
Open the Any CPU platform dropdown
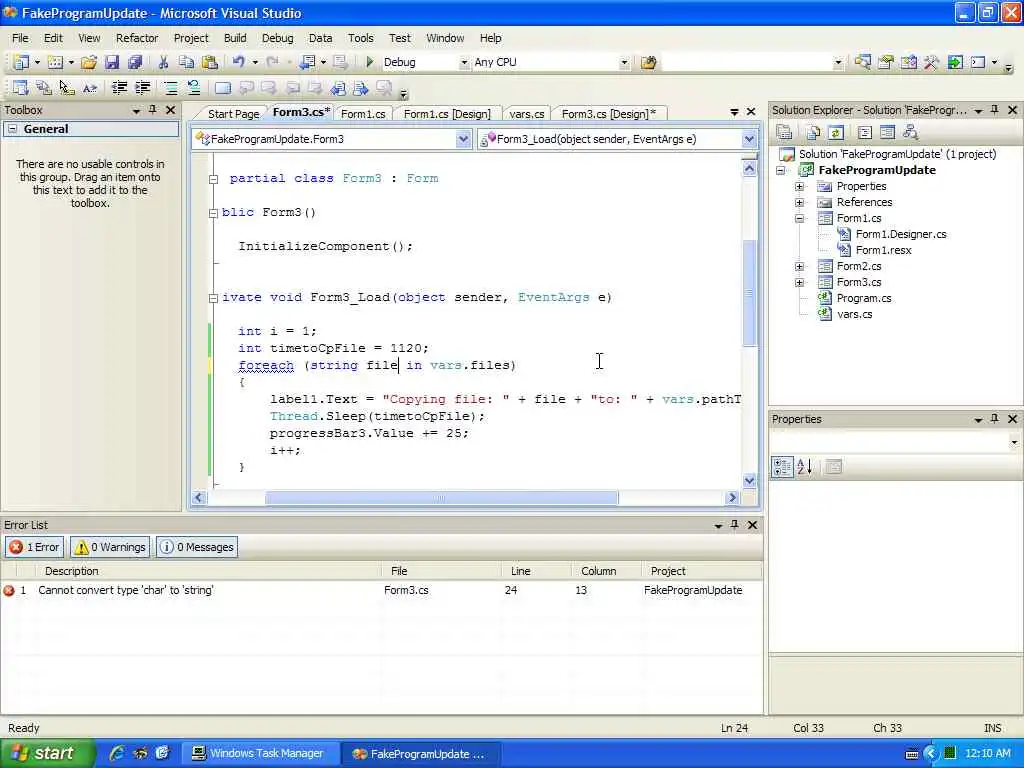pyautogui.click(x=624, y=63)
